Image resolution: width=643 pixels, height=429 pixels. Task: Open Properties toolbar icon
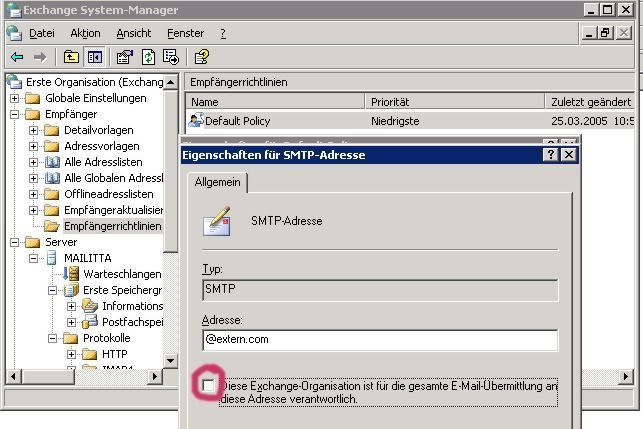click(125, 57)
